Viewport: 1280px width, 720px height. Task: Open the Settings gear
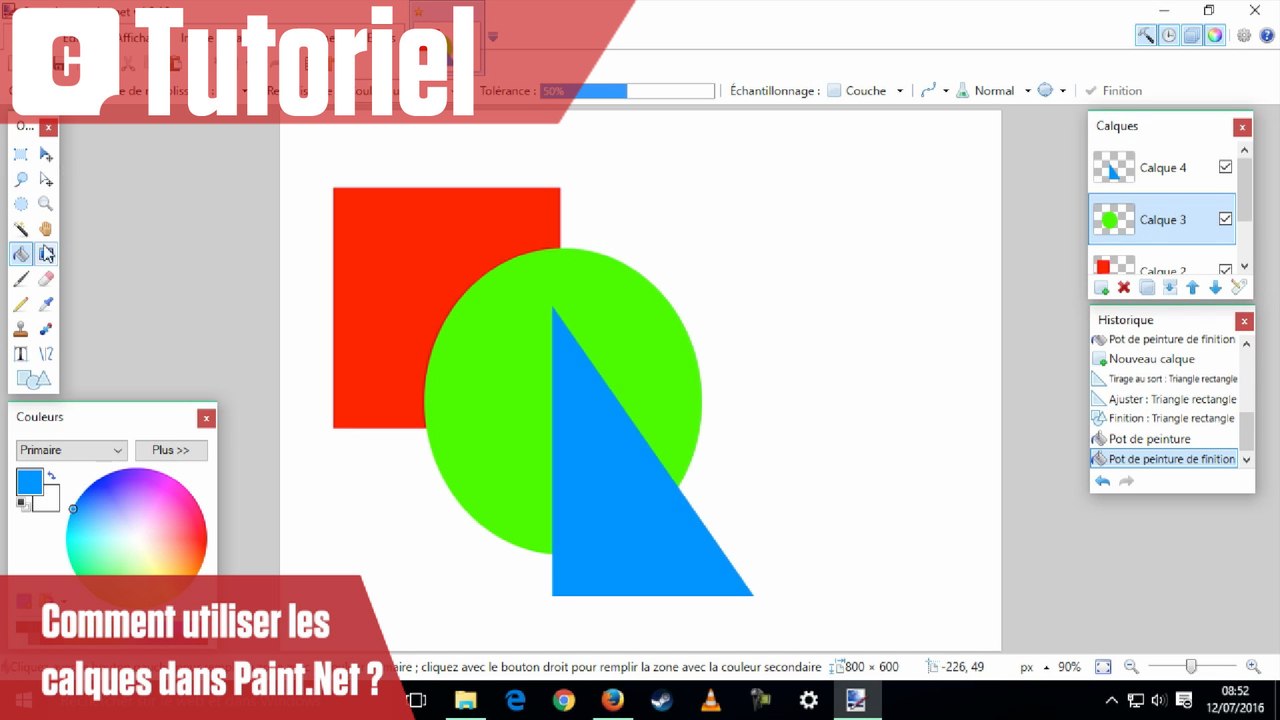point(1244,35)
